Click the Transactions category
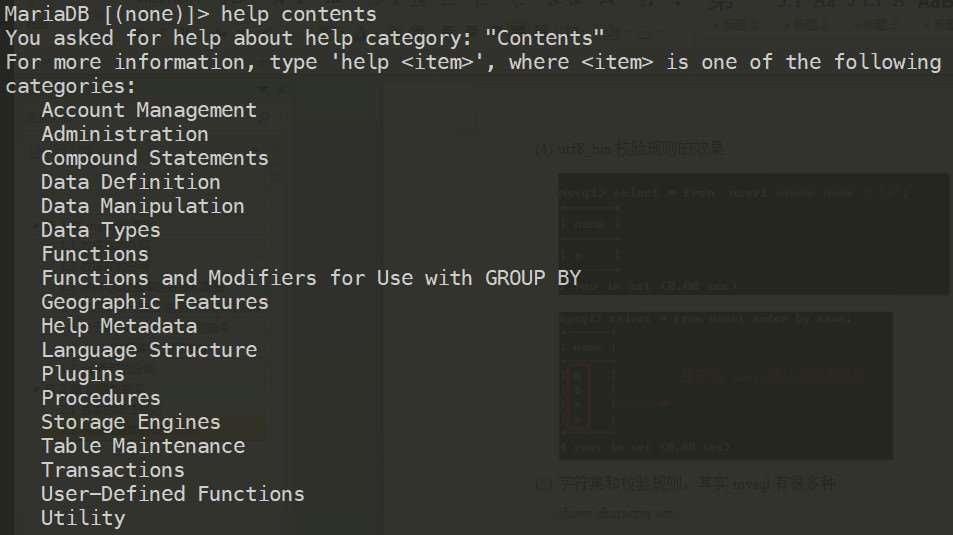The image size is (953, 535). tap(113, 470)
